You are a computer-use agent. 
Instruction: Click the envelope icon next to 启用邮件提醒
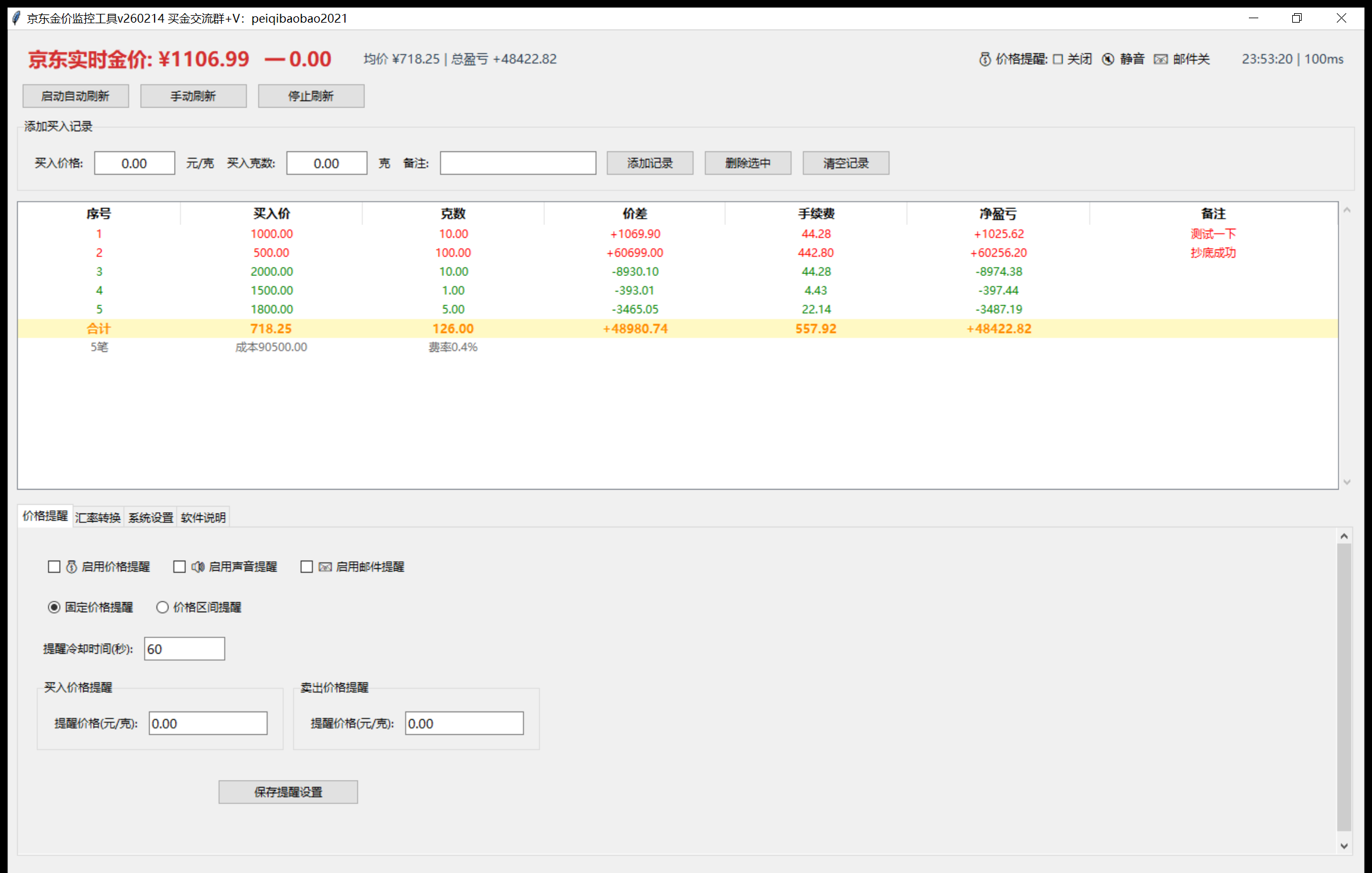point(325,567)
